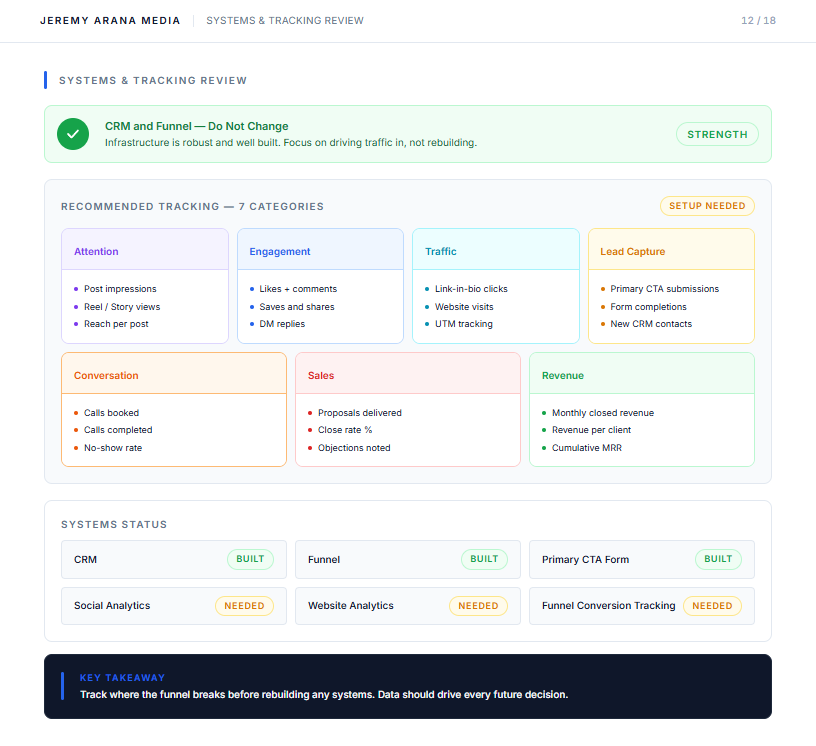
Task: Click the 'Recommended Tracking — 7 Categories' heading
Action: [193, 207]
